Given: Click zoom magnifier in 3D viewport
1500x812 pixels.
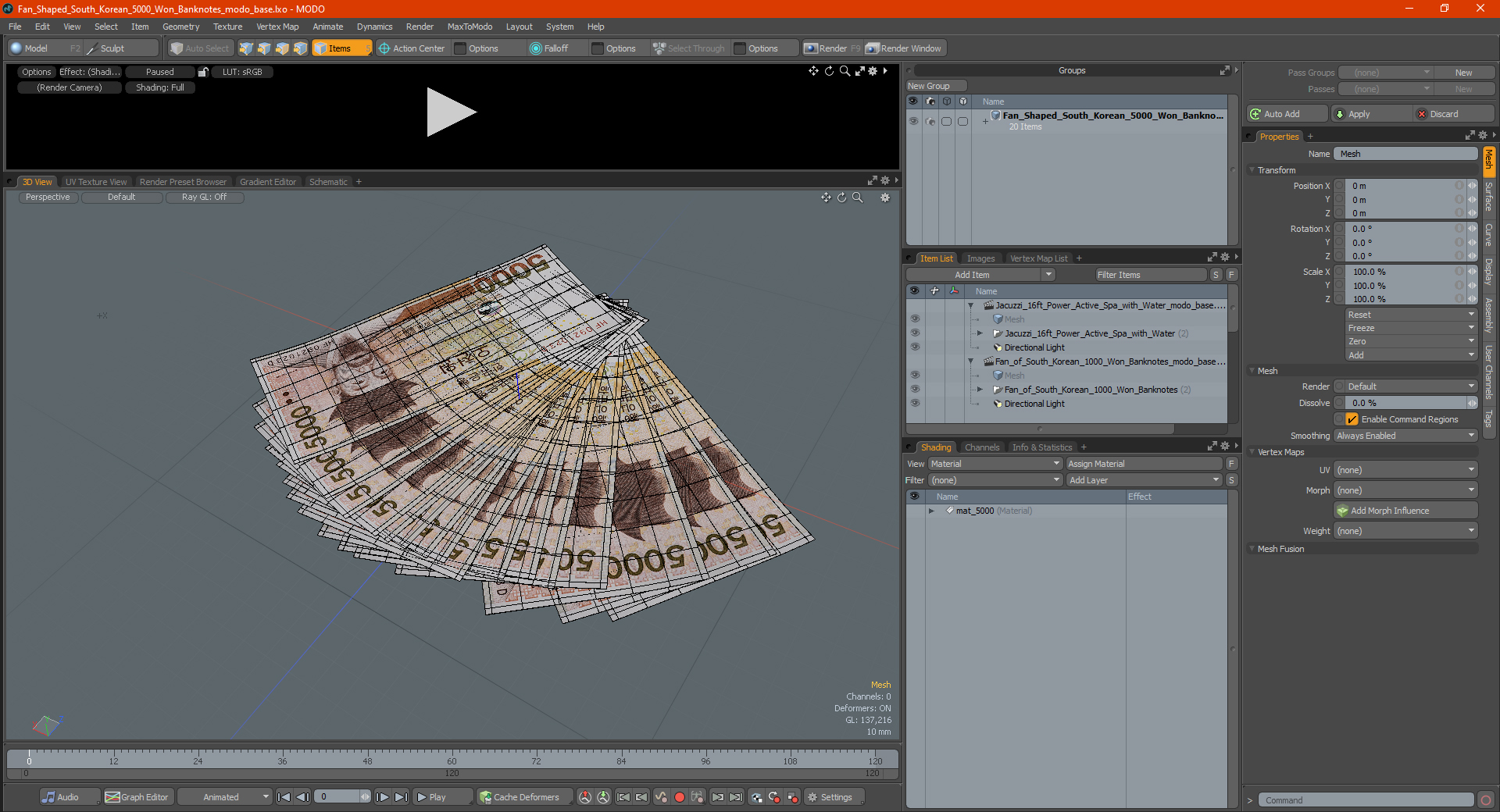Looking at the screenshot, I should 858,198.
